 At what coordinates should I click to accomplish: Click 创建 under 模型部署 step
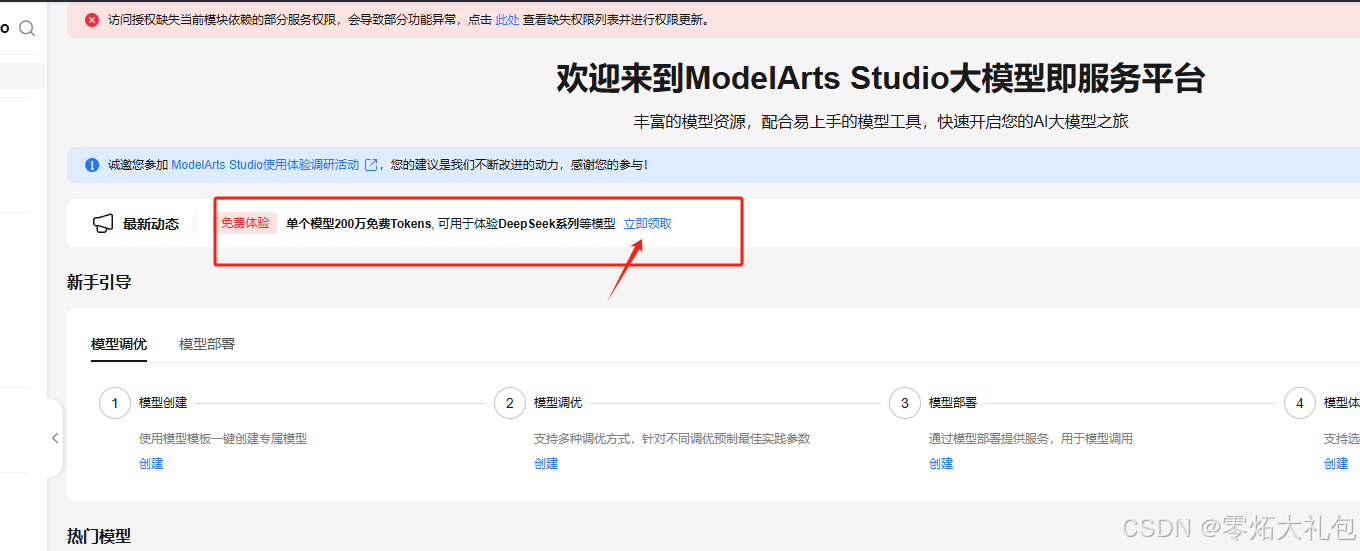coord(941,464)
